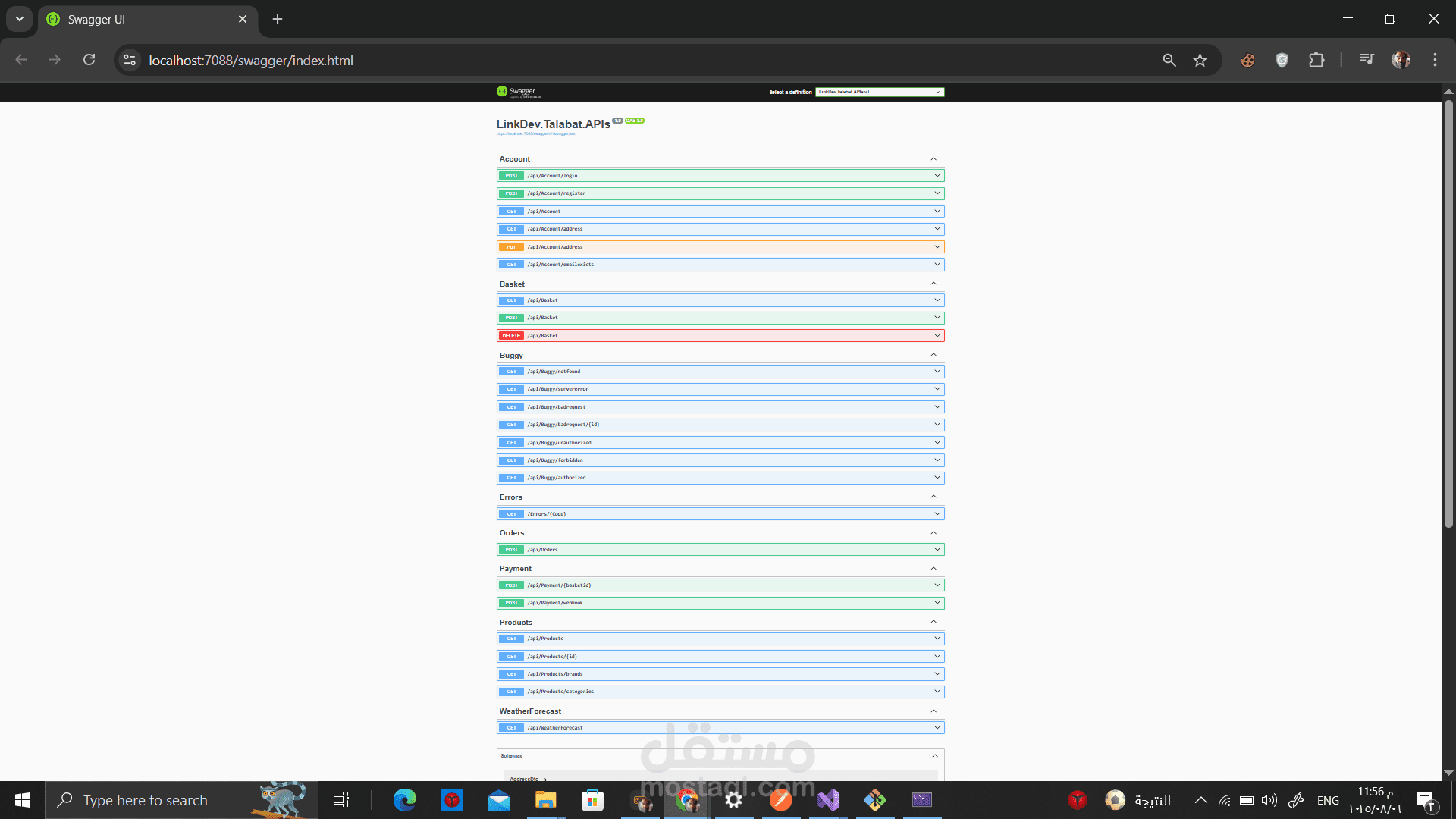1456x819 pixels.
Task: Collapse the Products section
Action: pos(934,623)
